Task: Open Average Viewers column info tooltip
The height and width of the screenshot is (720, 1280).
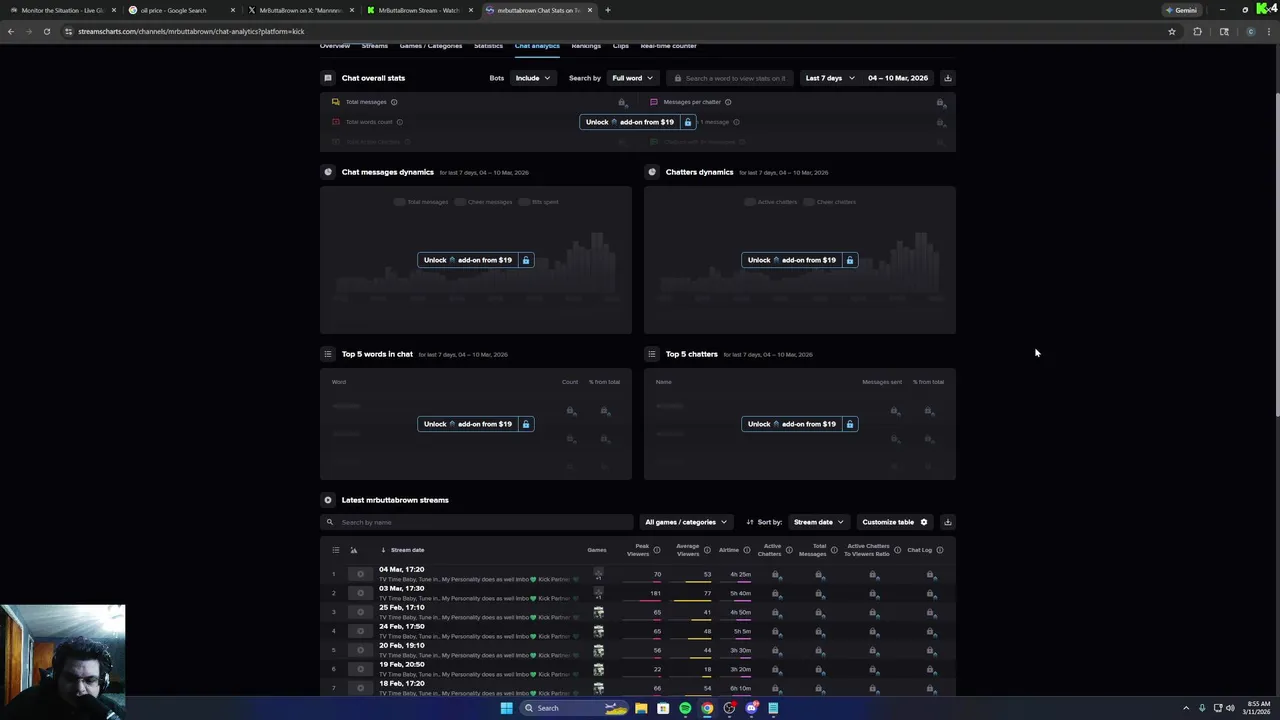Action: (707, 550)
